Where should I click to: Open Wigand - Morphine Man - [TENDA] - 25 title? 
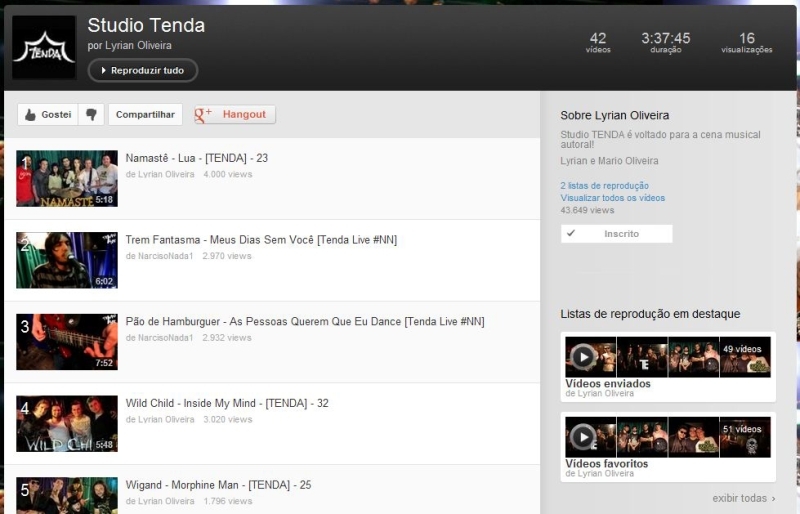pos(218,485)
